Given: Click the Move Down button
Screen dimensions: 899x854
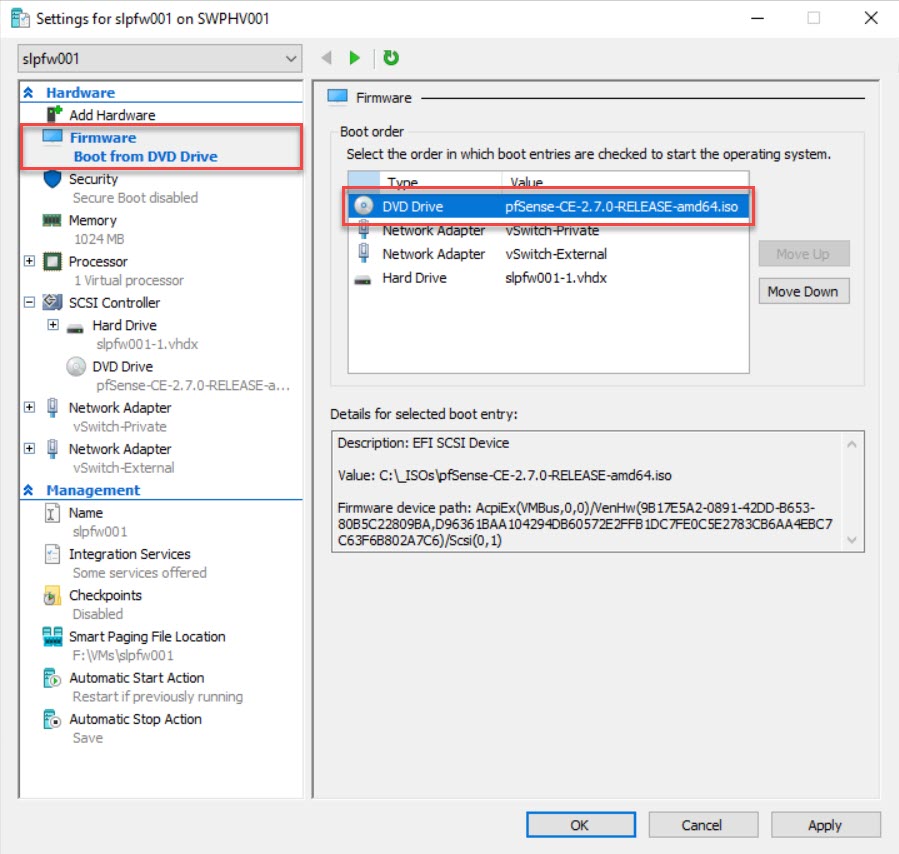Looking at the screenshot, I should click(x=803, y=292).
